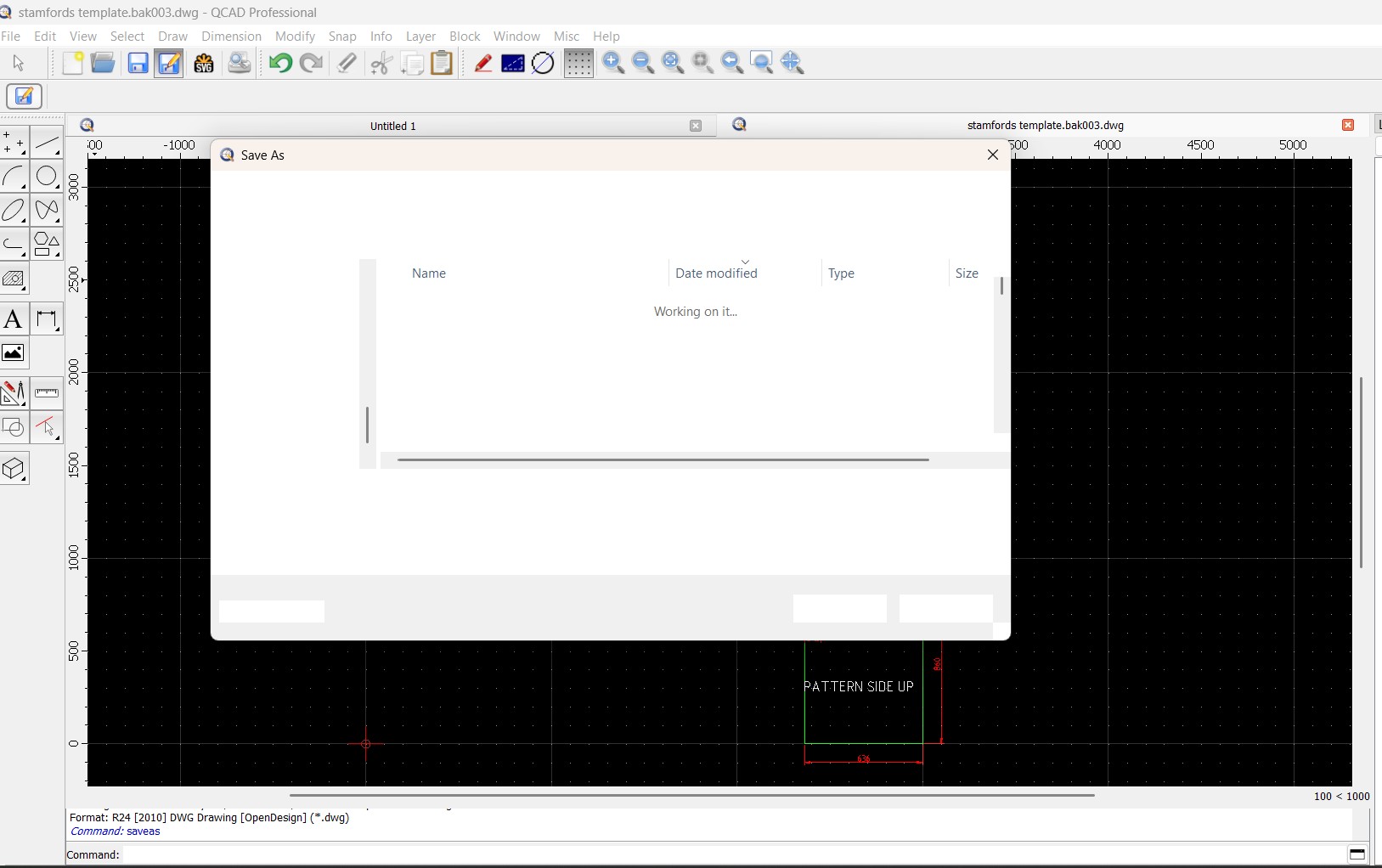
Task: Toggle the grid display
Action: point(579,63)
